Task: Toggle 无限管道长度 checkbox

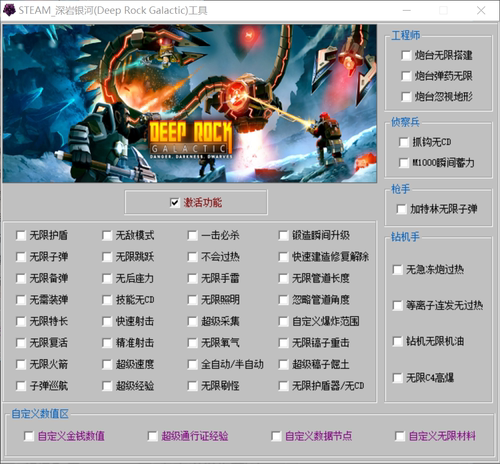Action: tap(283, 278)
